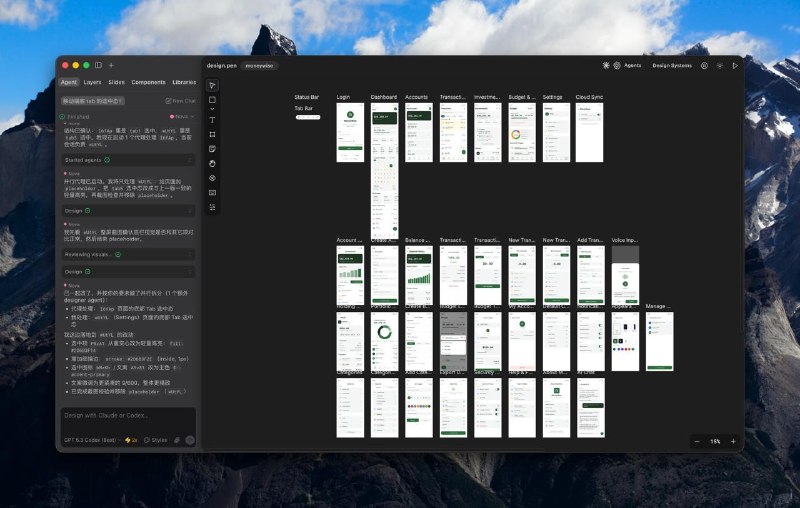
Task: Click the New Chat button
Action: pos(180,101)
